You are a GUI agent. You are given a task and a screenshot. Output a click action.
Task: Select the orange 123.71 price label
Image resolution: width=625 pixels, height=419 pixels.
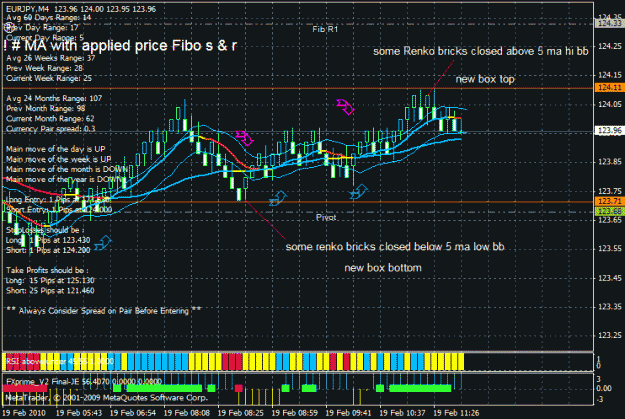pyautogui.click(x=609, y=201)
